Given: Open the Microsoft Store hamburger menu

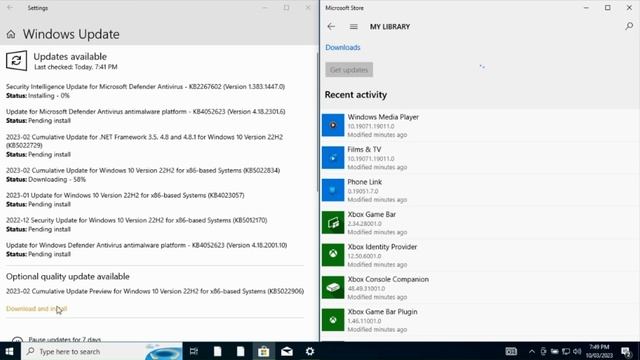Looking at the screenshot, I should click(353, 27).
